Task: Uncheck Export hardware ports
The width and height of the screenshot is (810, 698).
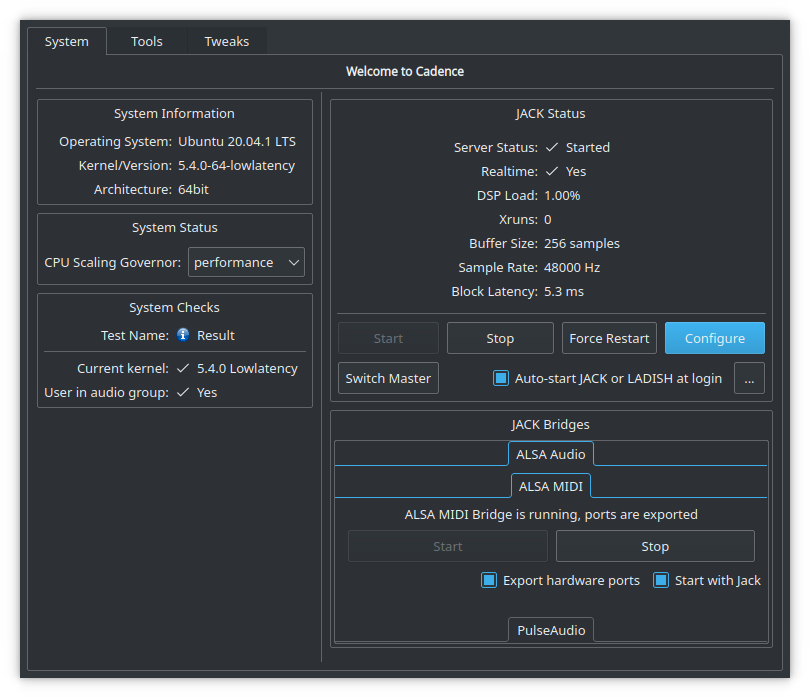Action: click(489, 580)
